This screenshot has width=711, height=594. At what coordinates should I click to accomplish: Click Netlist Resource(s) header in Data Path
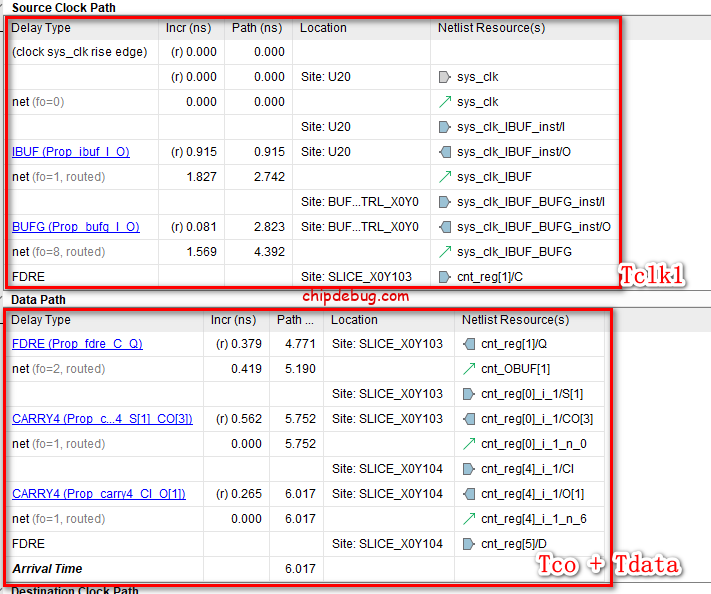(x=515, y=320)
